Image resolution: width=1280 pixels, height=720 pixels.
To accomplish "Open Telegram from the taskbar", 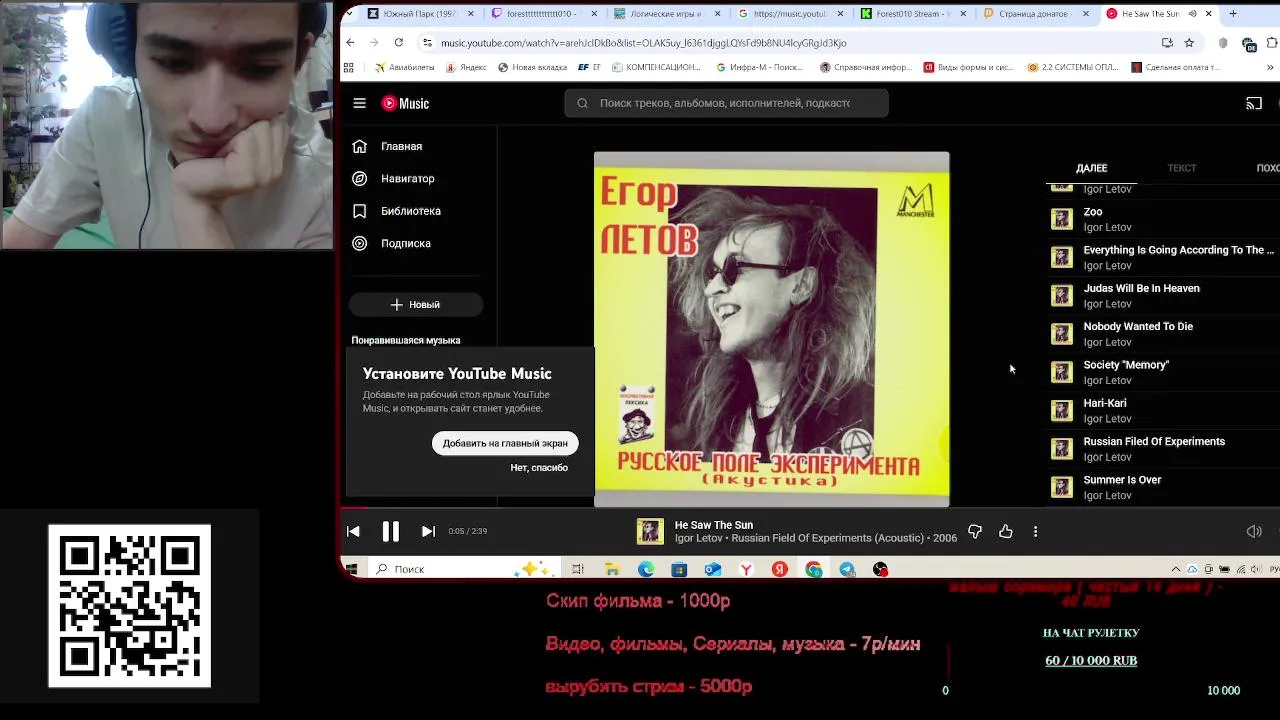I will click(x=847, y=569).
